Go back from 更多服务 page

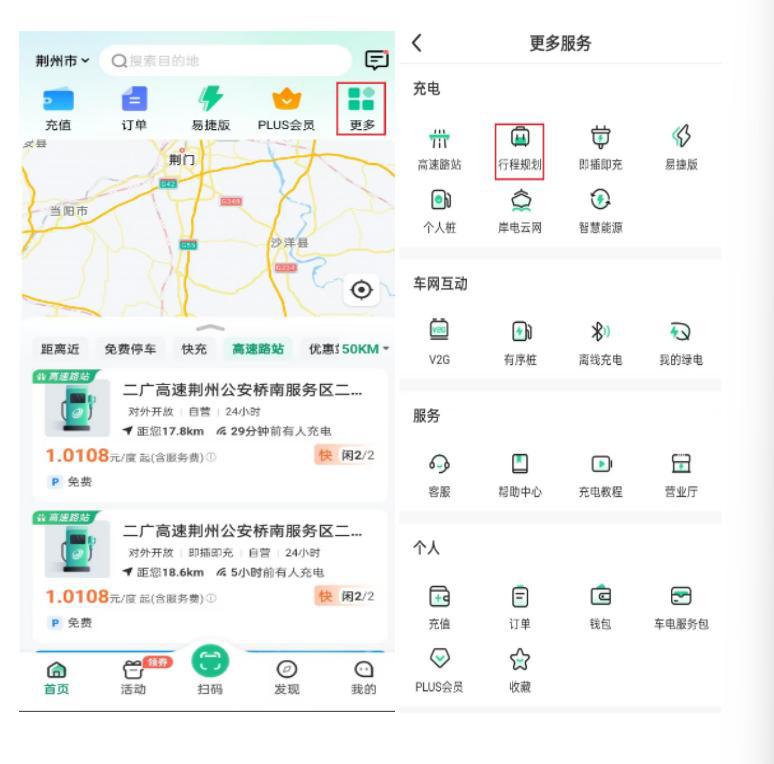tap(417, 43)
